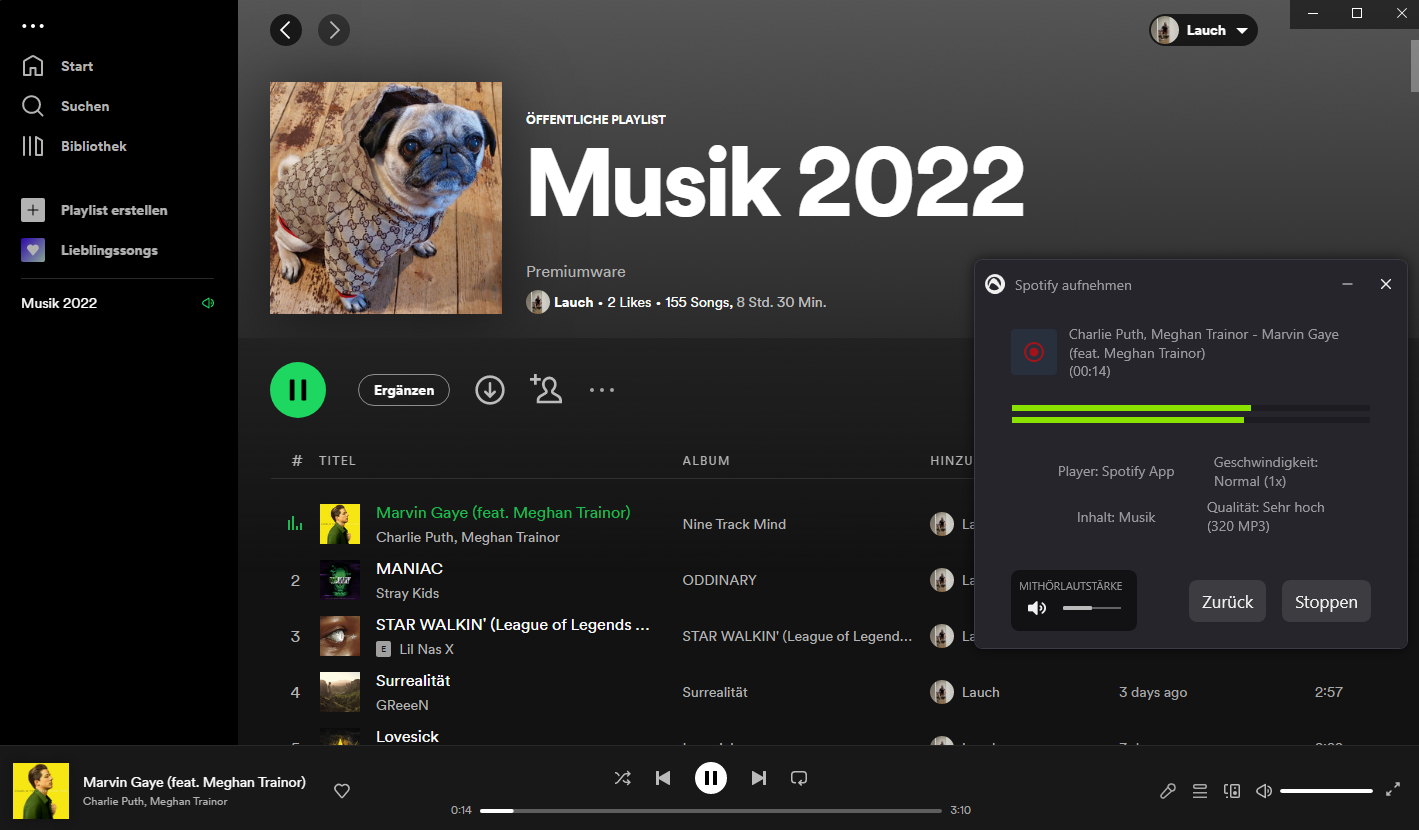Screen dimensions: 1419x830
Task: Click the Qualität: Sehr hoch text
Action: point(1266,517)
